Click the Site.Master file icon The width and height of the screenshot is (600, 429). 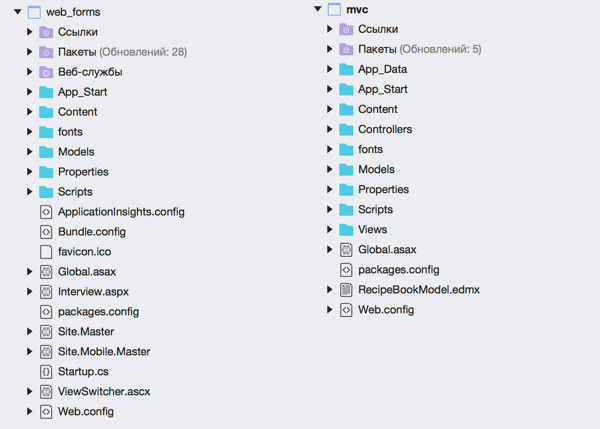coord(46,332)
